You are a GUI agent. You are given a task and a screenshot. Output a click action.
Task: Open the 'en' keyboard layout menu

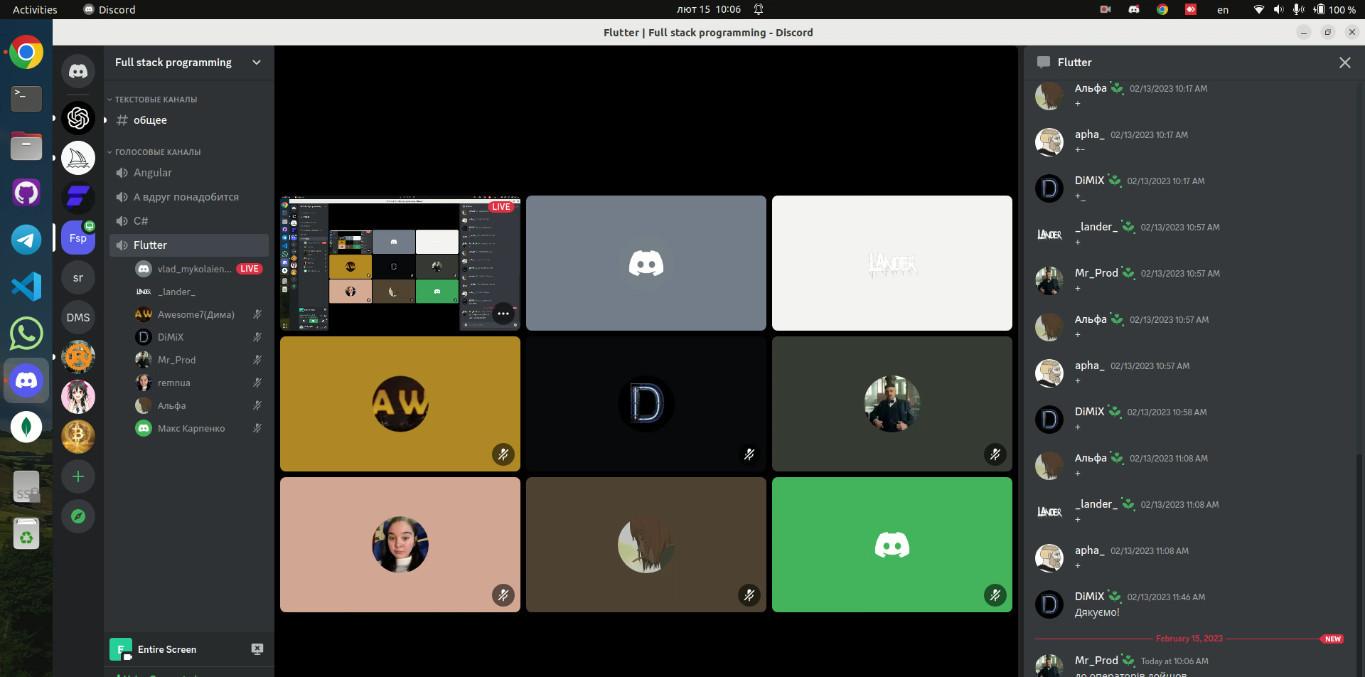tap(1222, 9)
